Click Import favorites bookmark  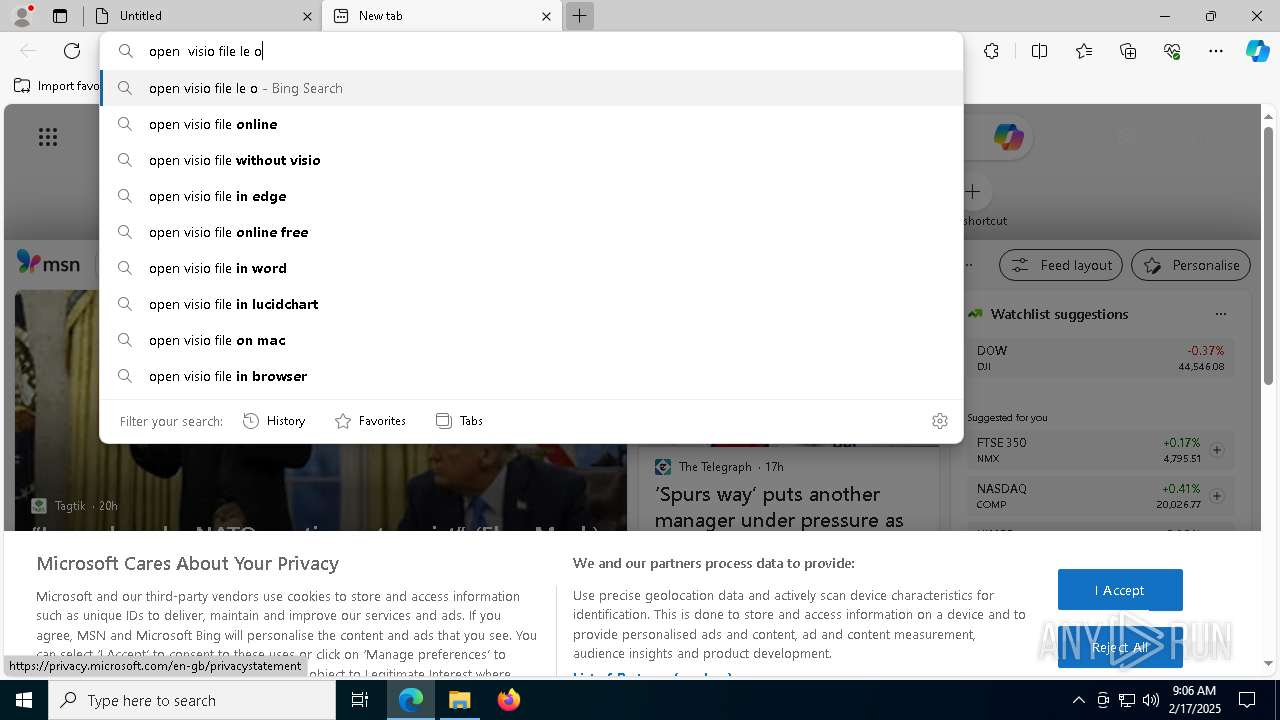(x=57, y=86)
